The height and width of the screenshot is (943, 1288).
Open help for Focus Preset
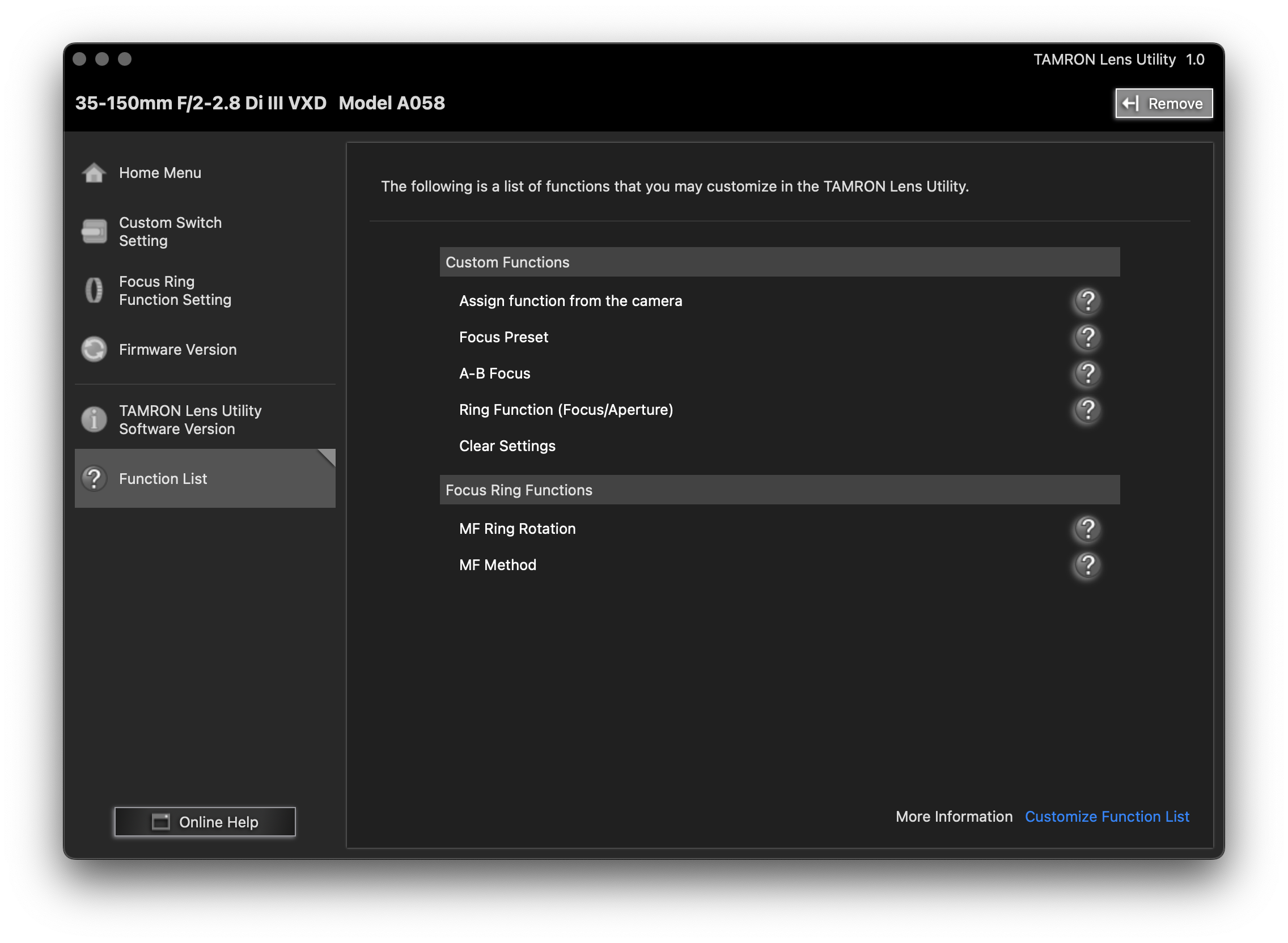pos(1087,337)
